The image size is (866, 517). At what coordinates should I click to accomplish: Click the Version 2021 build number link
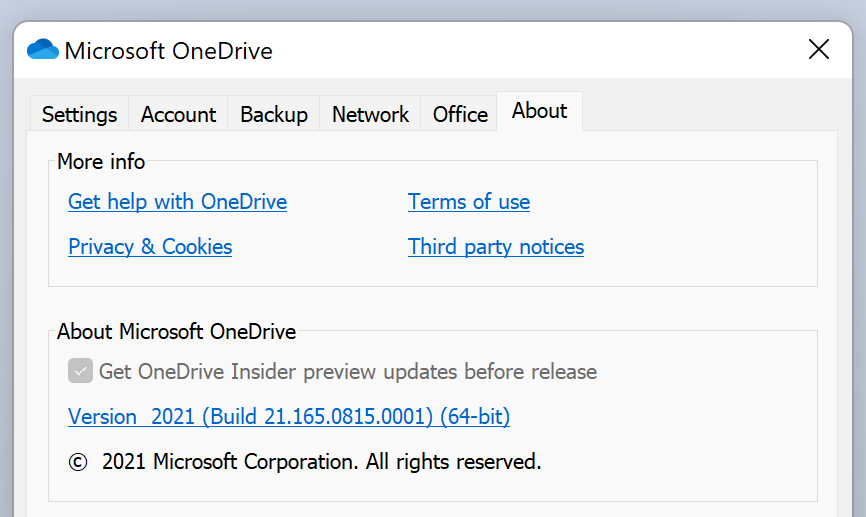coord(289,416)
